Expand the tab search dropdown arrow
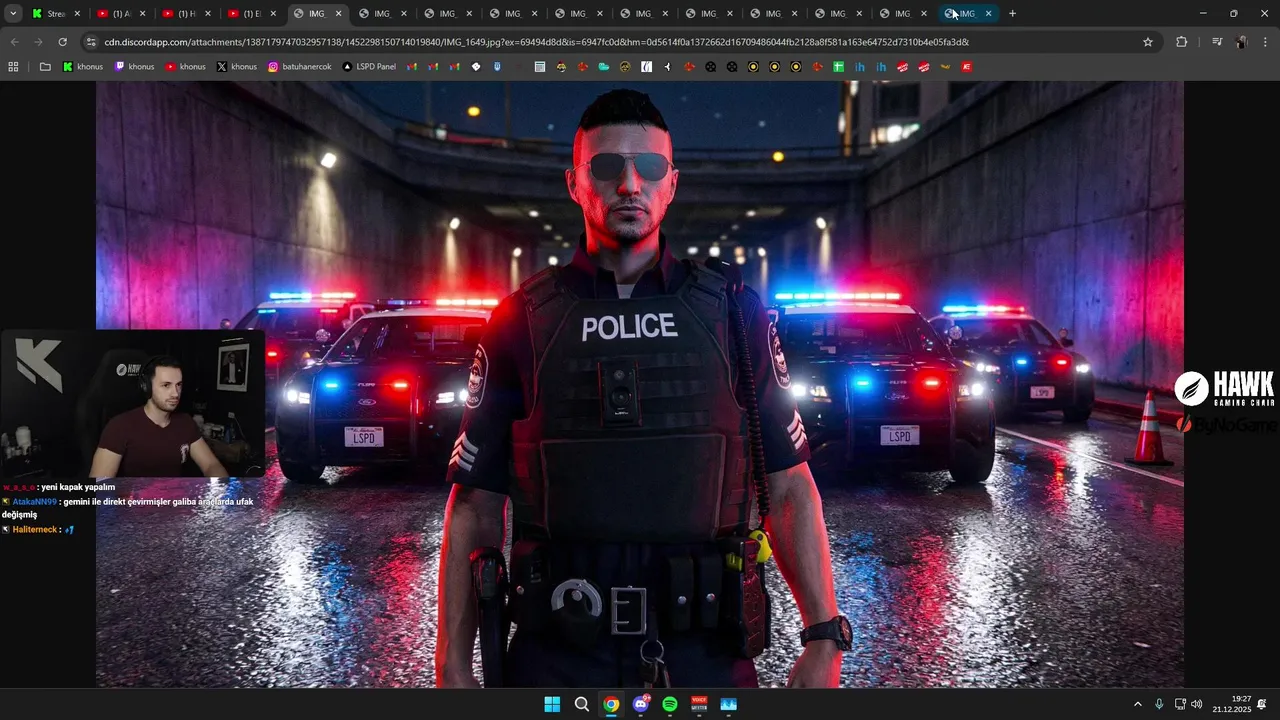This screenshot has height=720, width=1280. coord(13,14)
